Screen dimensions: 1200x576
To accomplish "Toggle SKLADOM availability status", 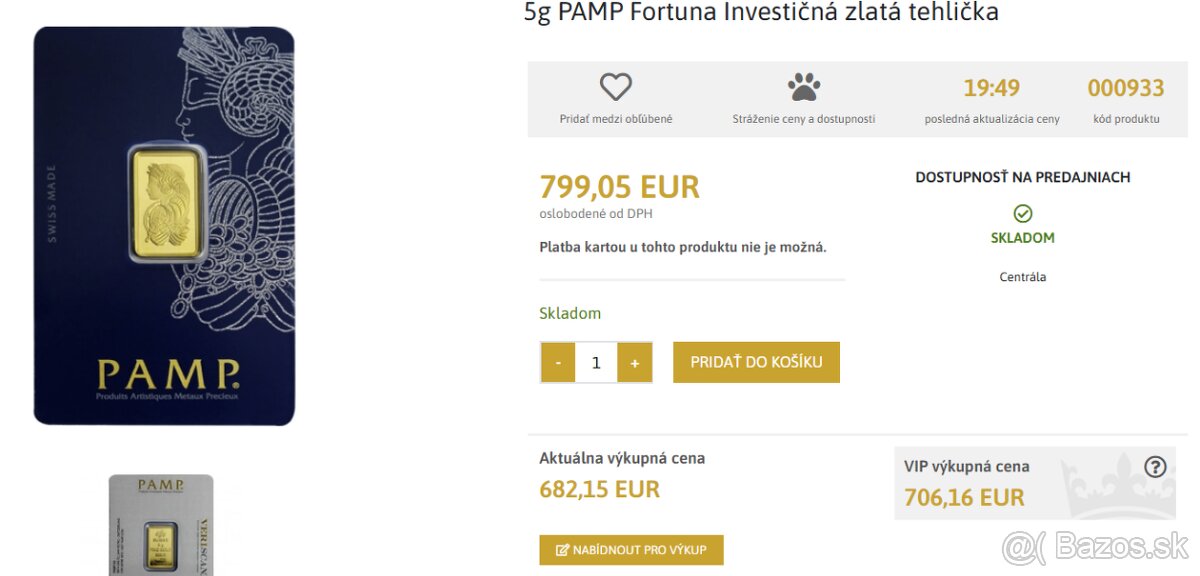I will click(1022, 237).
